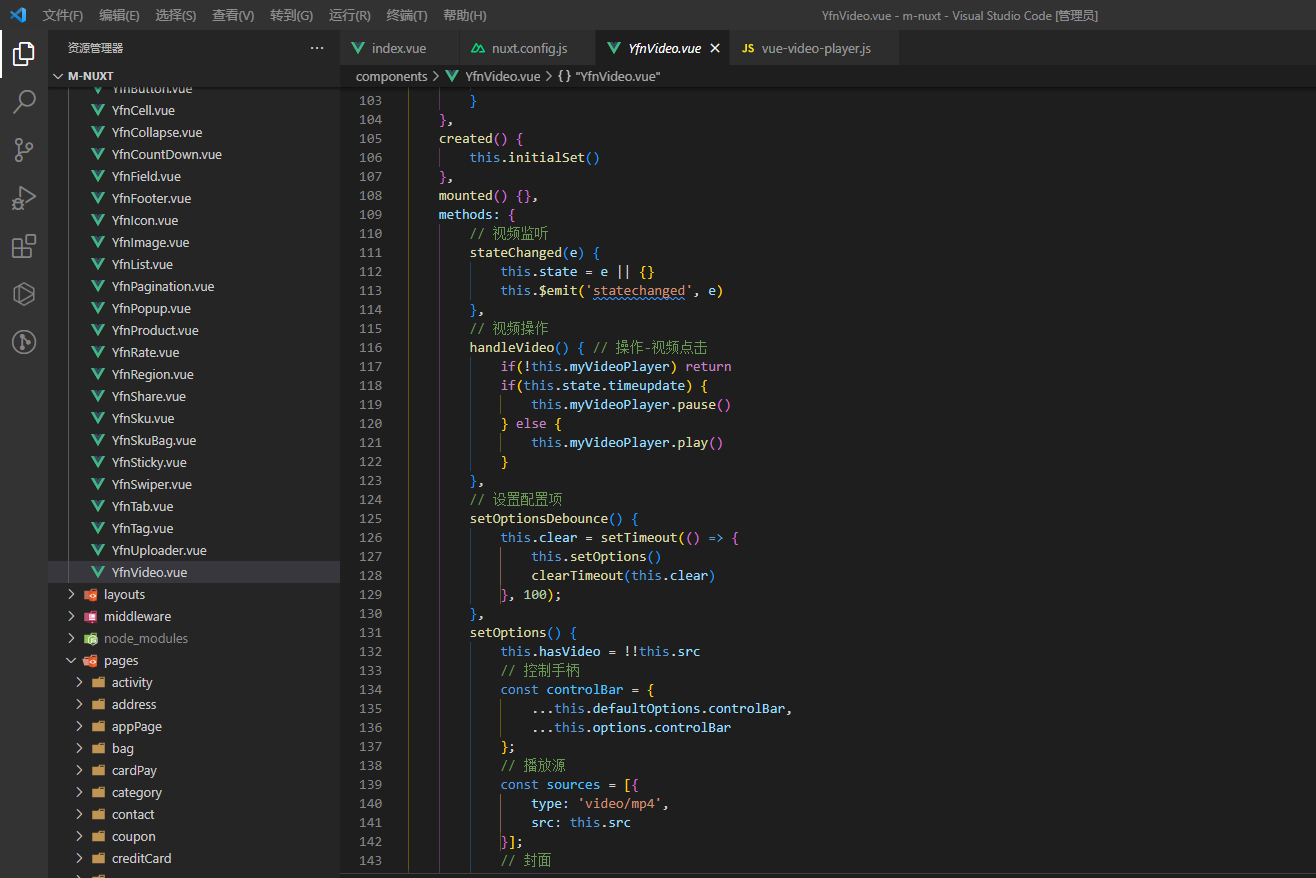Close the YfnVideo.vue editor tab

[714, 48]
